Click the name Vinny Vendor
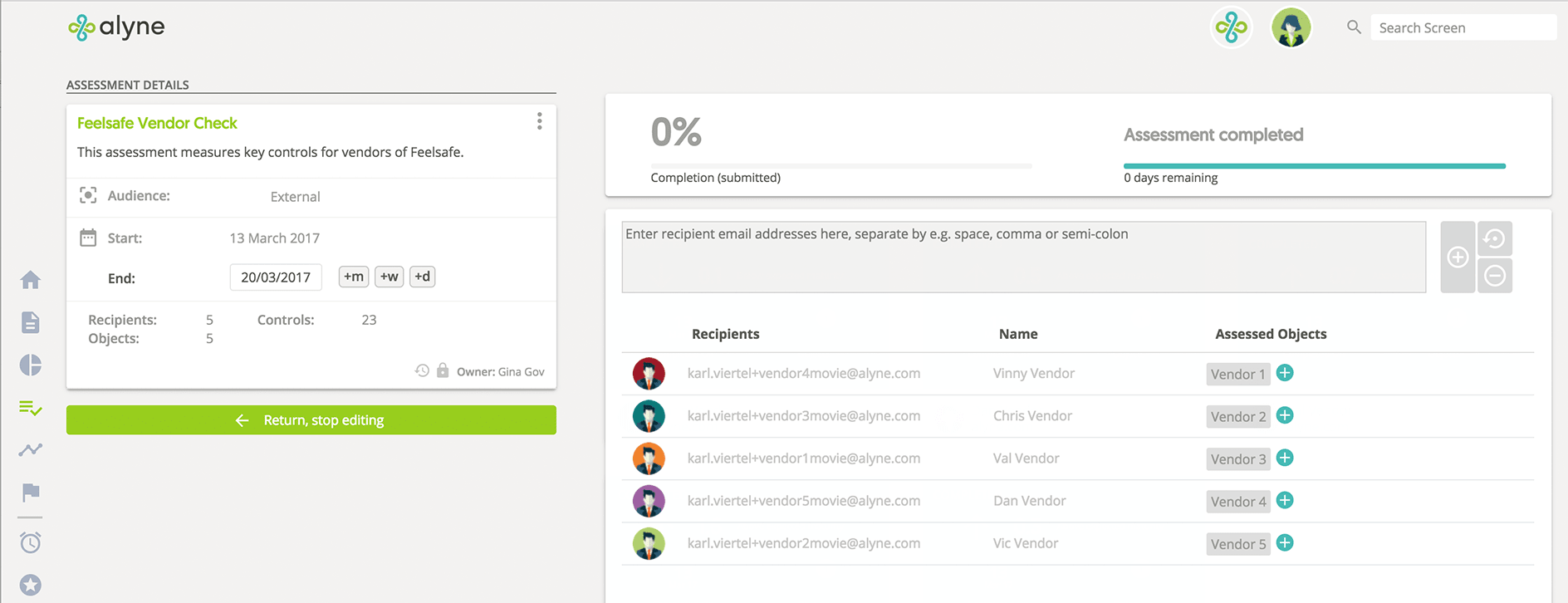 [1034, 374]
